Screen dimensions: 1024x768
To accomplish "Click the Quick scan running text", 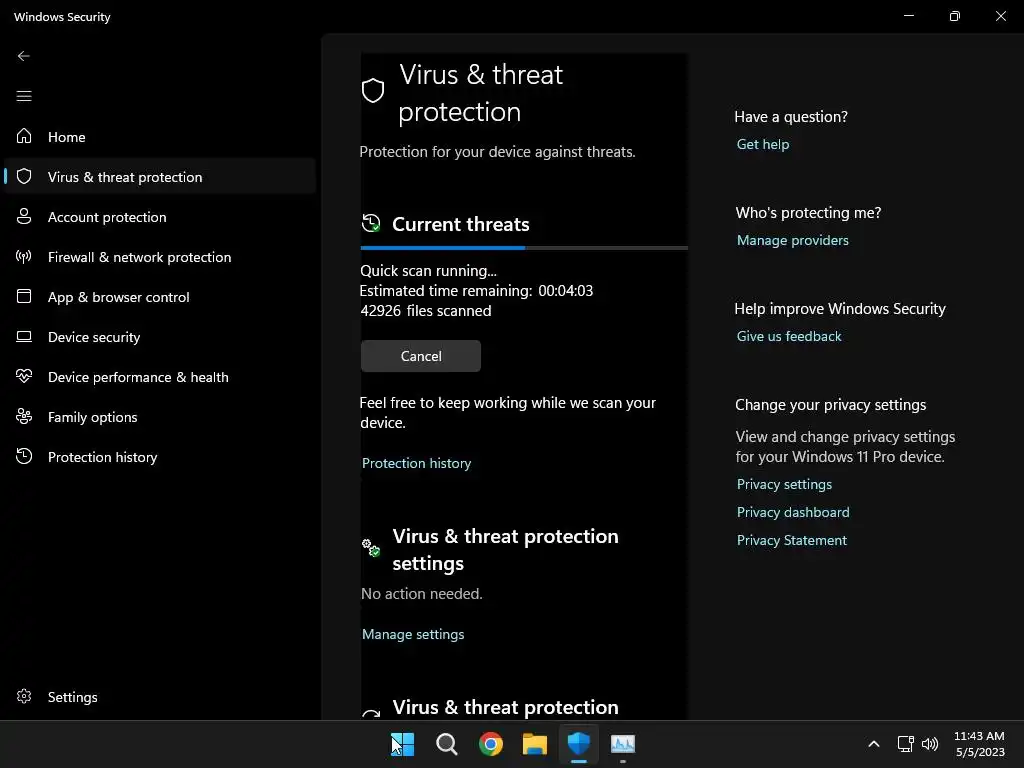I will [428, 270].
